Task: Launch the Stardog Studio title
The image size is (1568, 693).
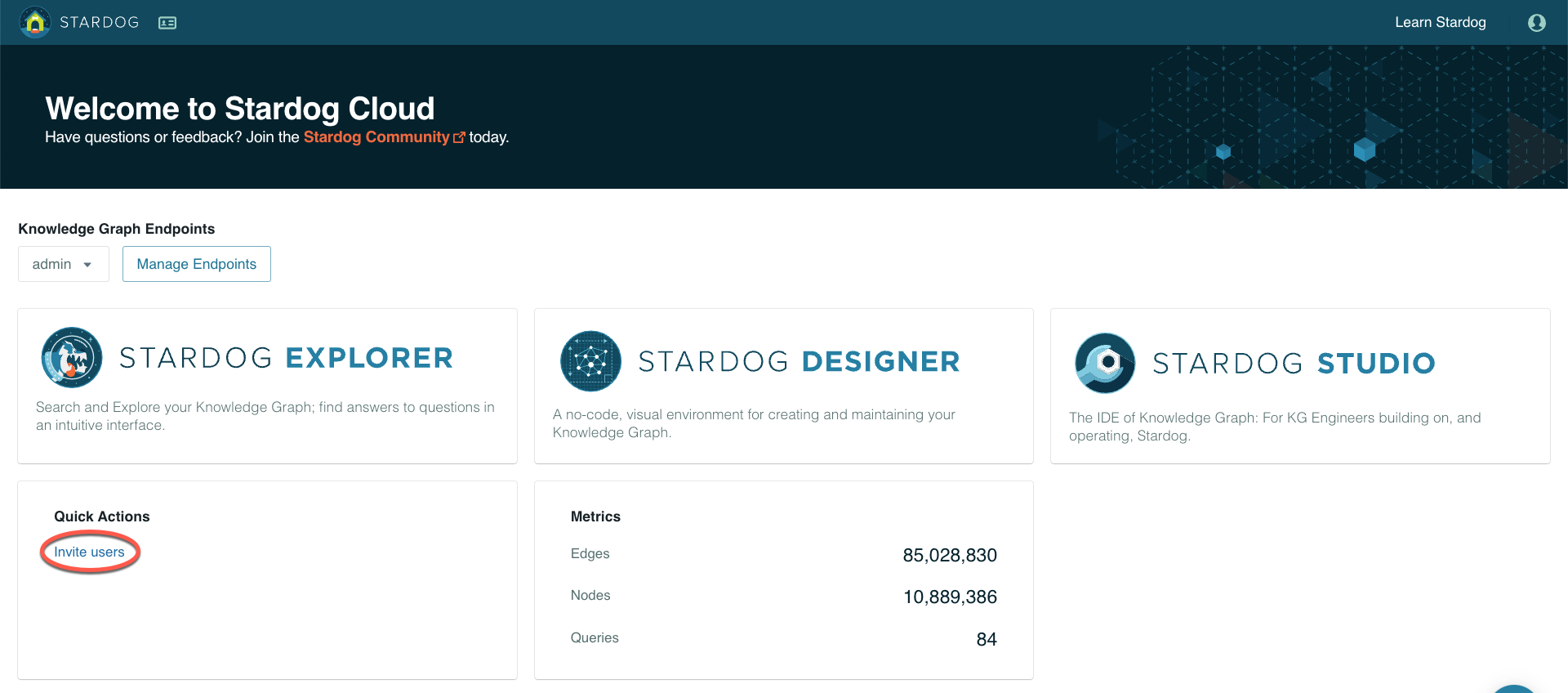Action: pyautogui.click(x=1294, y=363)
